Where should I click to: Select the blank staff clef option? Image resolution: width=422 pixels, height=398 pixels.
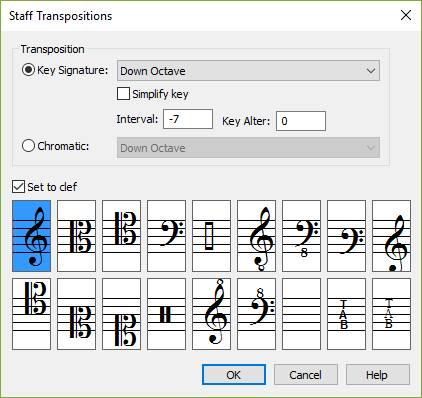pos(301,314)
